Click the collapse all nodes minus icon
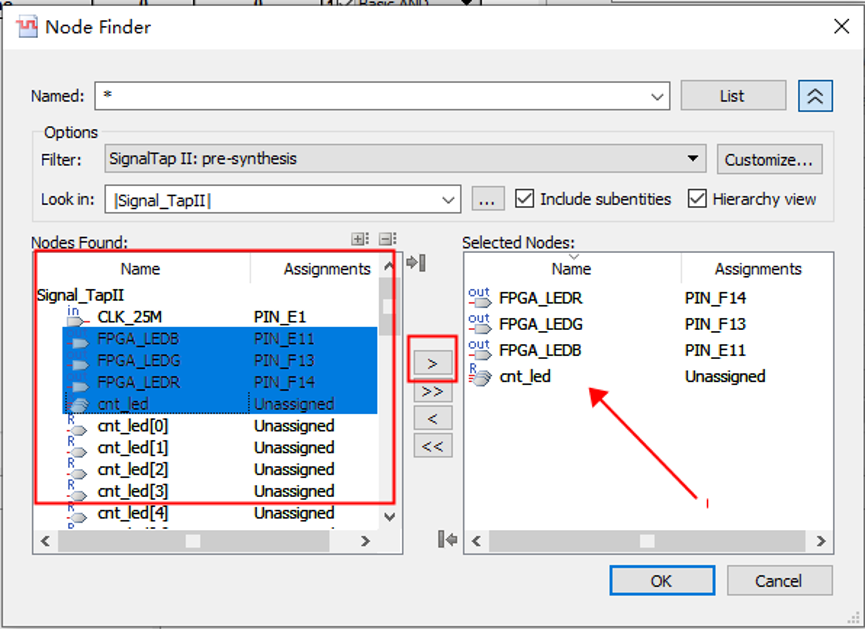The image size is (865, 629). [387, 239]
